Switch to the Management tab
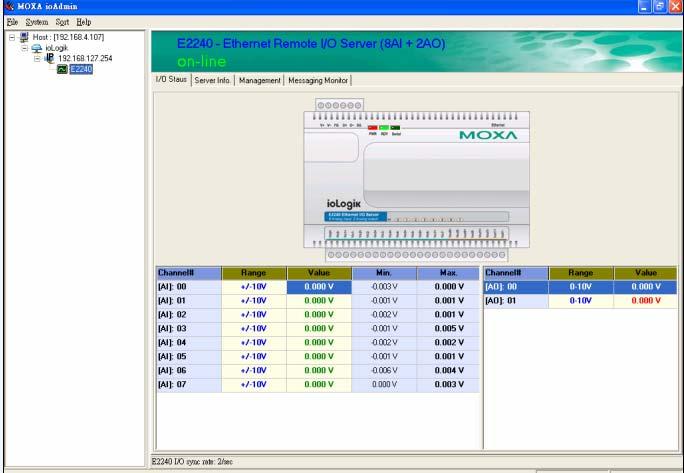Screen dimensions: 684x473 (x=260, y=80)
